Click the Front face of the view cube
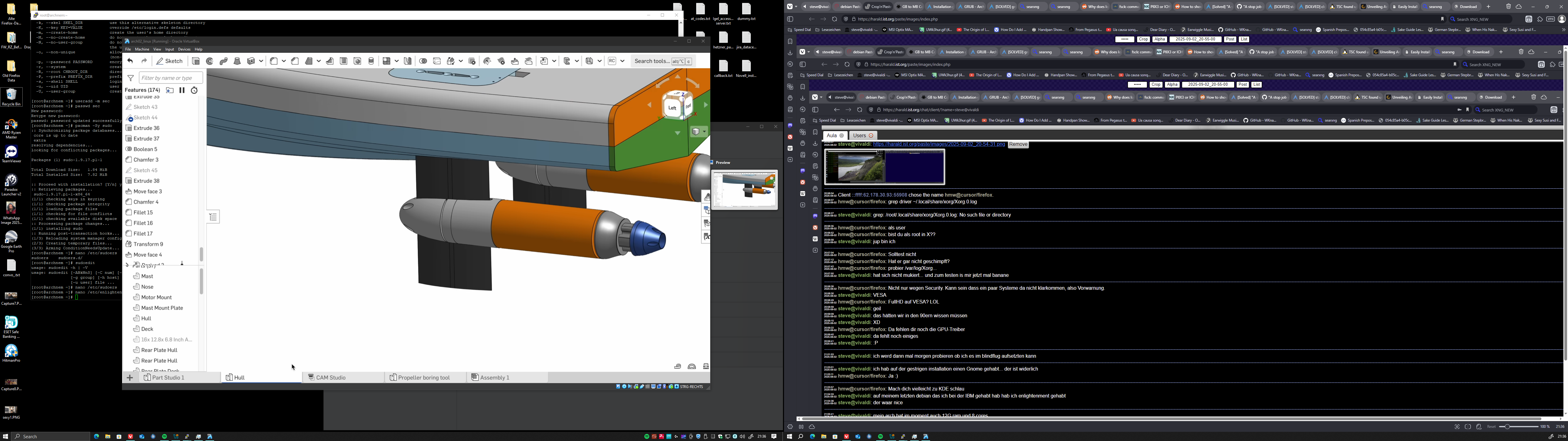 click(688, 106)
